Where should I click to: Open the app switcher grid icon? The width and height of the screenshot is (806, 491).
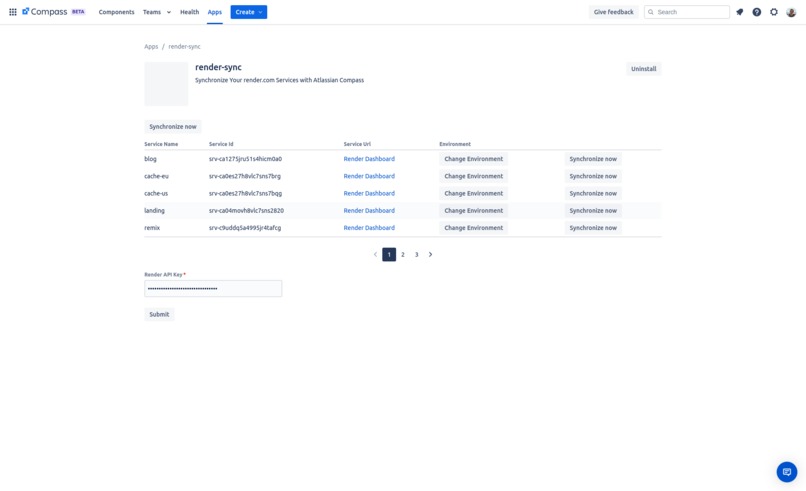click(x=13, y=12)
